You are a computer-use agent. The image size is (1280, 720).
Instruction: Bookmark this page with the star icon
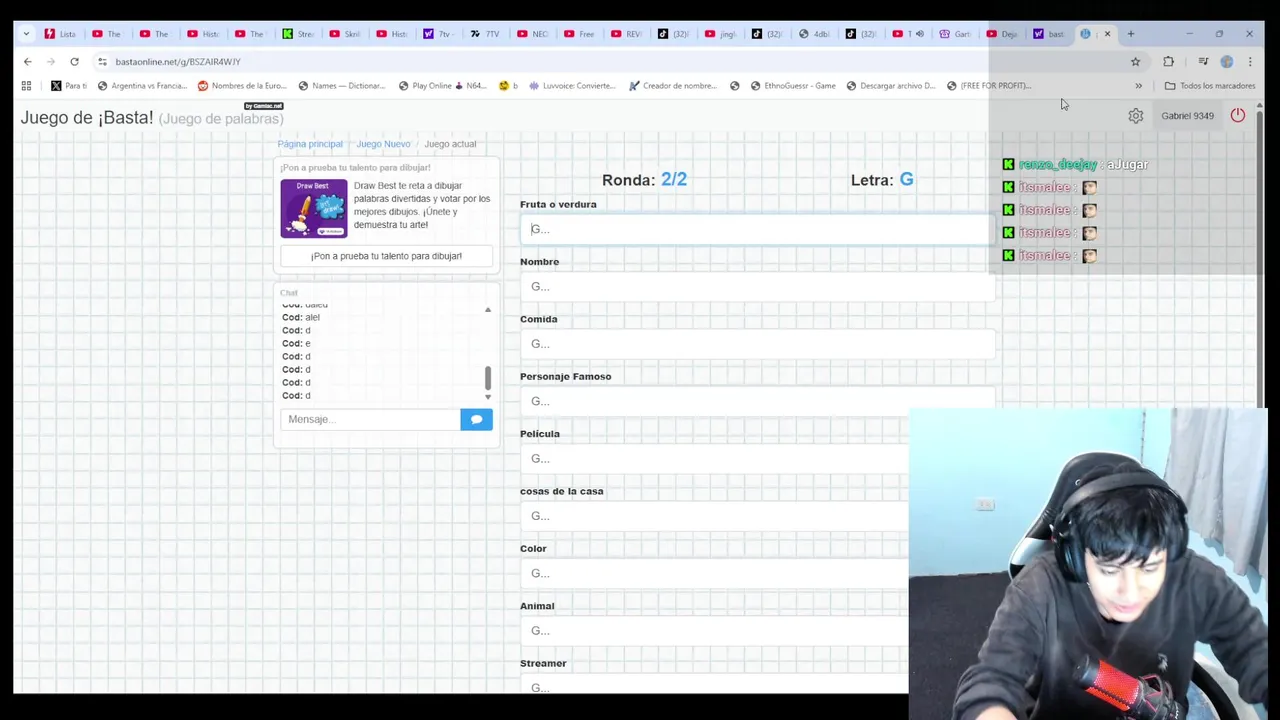tap(1135, 61)
